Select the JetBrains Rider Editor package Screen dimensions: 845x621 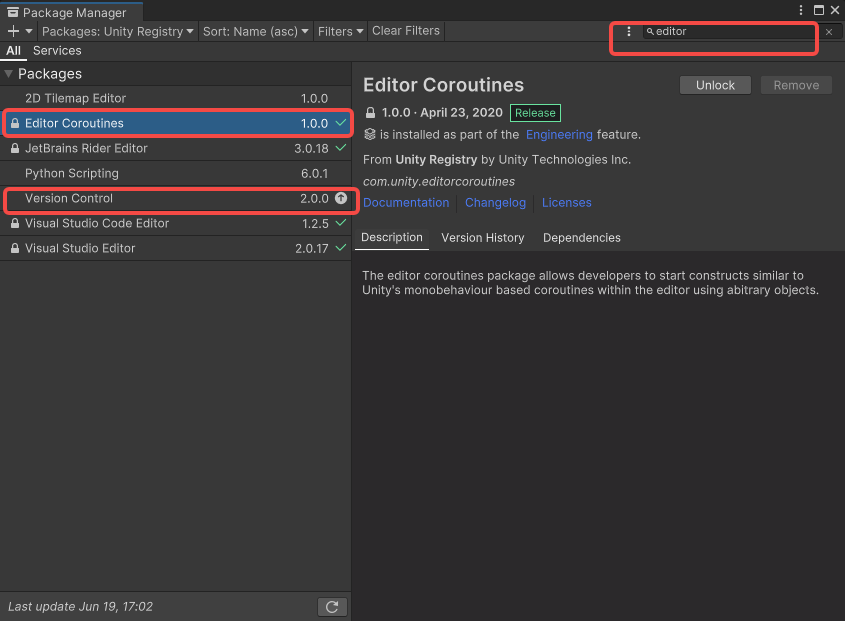176,148
